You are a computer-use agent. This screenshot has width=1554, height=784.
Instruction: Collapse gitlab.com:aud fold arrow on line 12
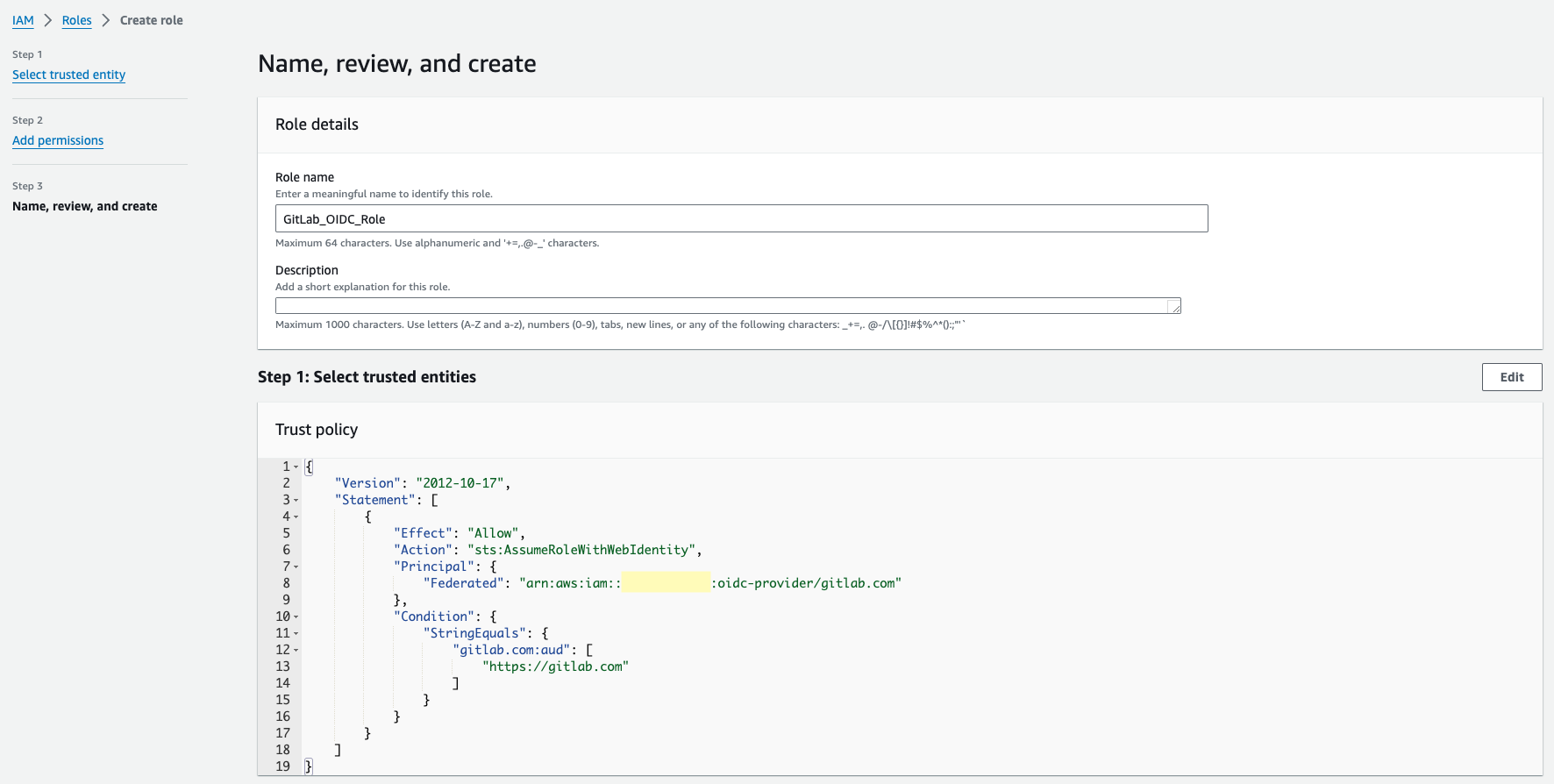click(x=296, y=651)
